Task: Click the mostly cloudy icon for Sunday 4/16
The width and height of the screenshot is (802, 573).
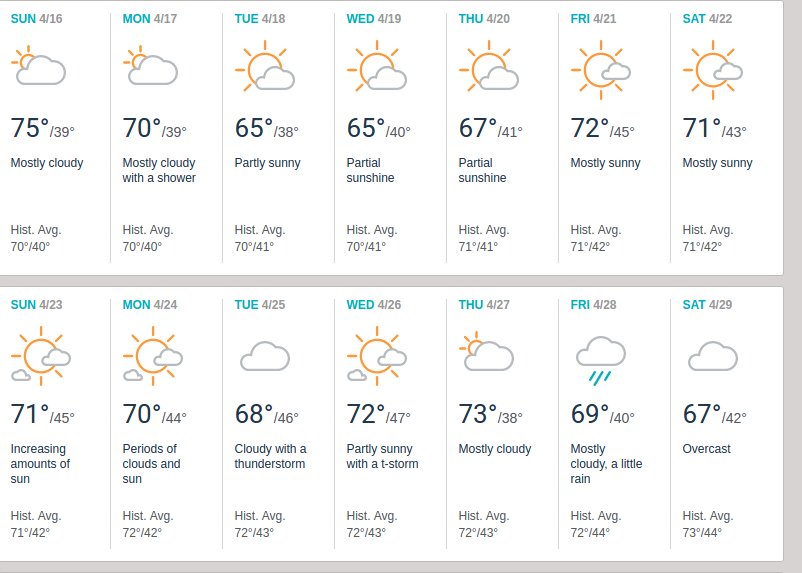Action: [39, 68]
